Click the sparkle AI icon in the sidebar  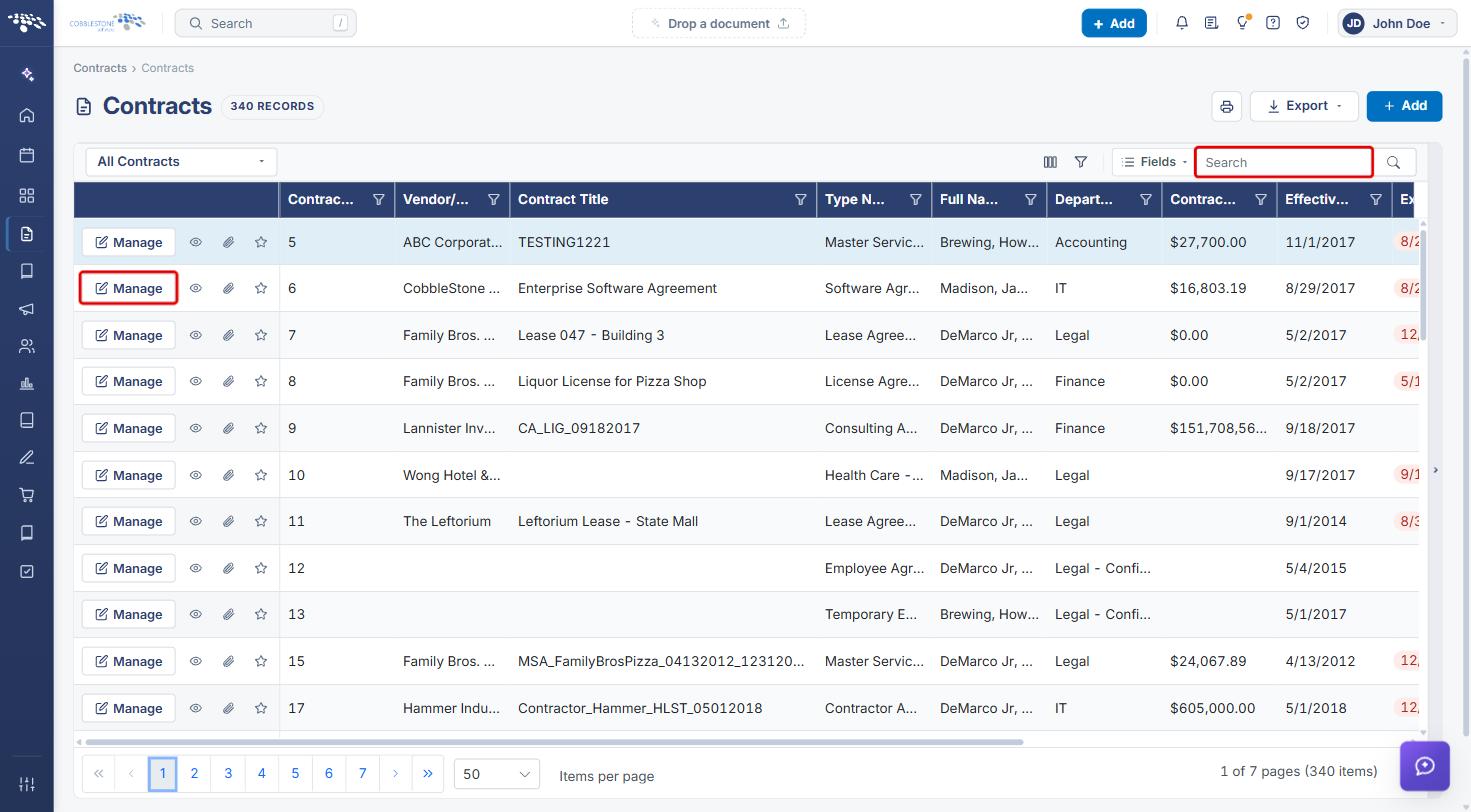(x=27, y=74)
